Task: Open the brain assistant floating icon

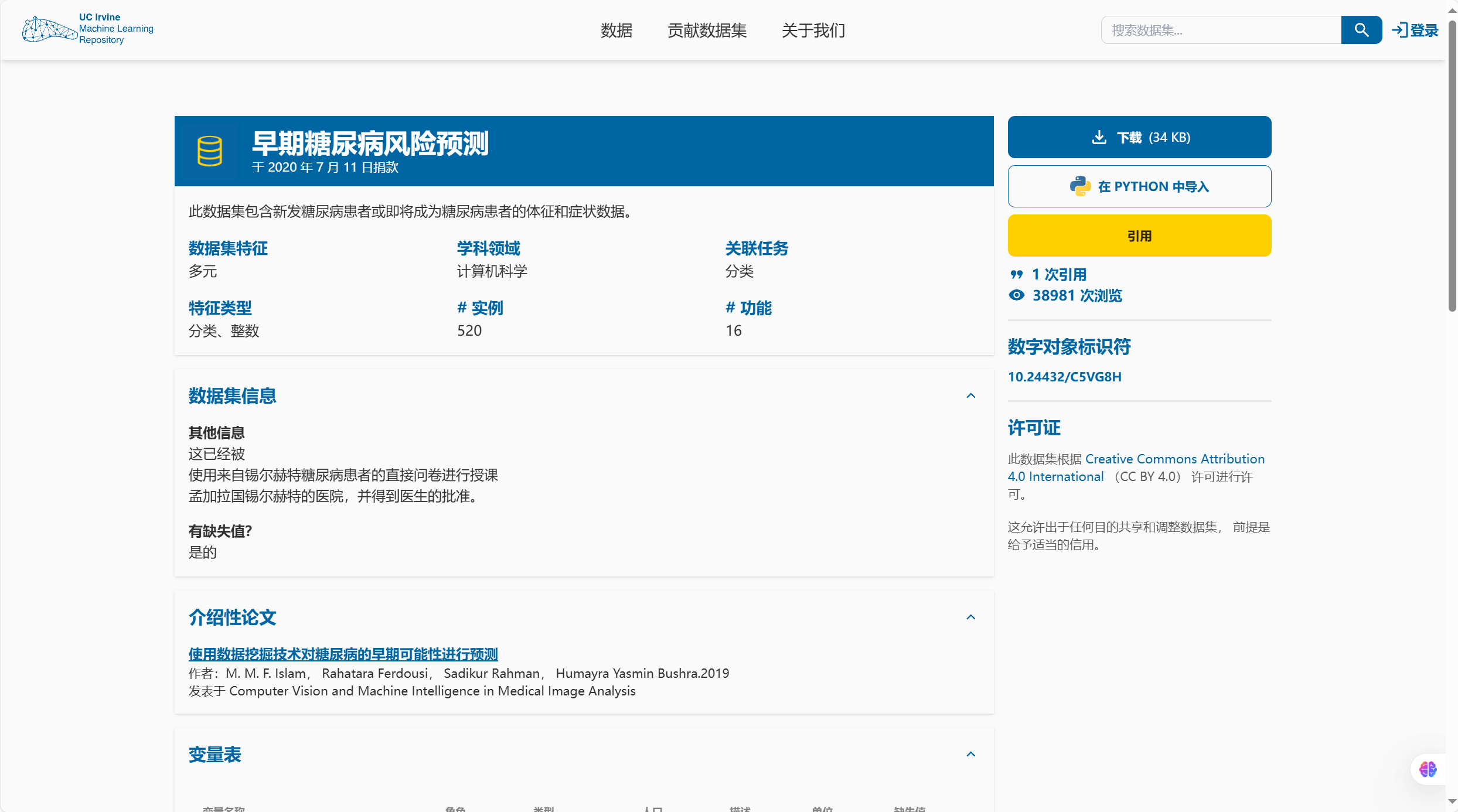Action: 1428,769
